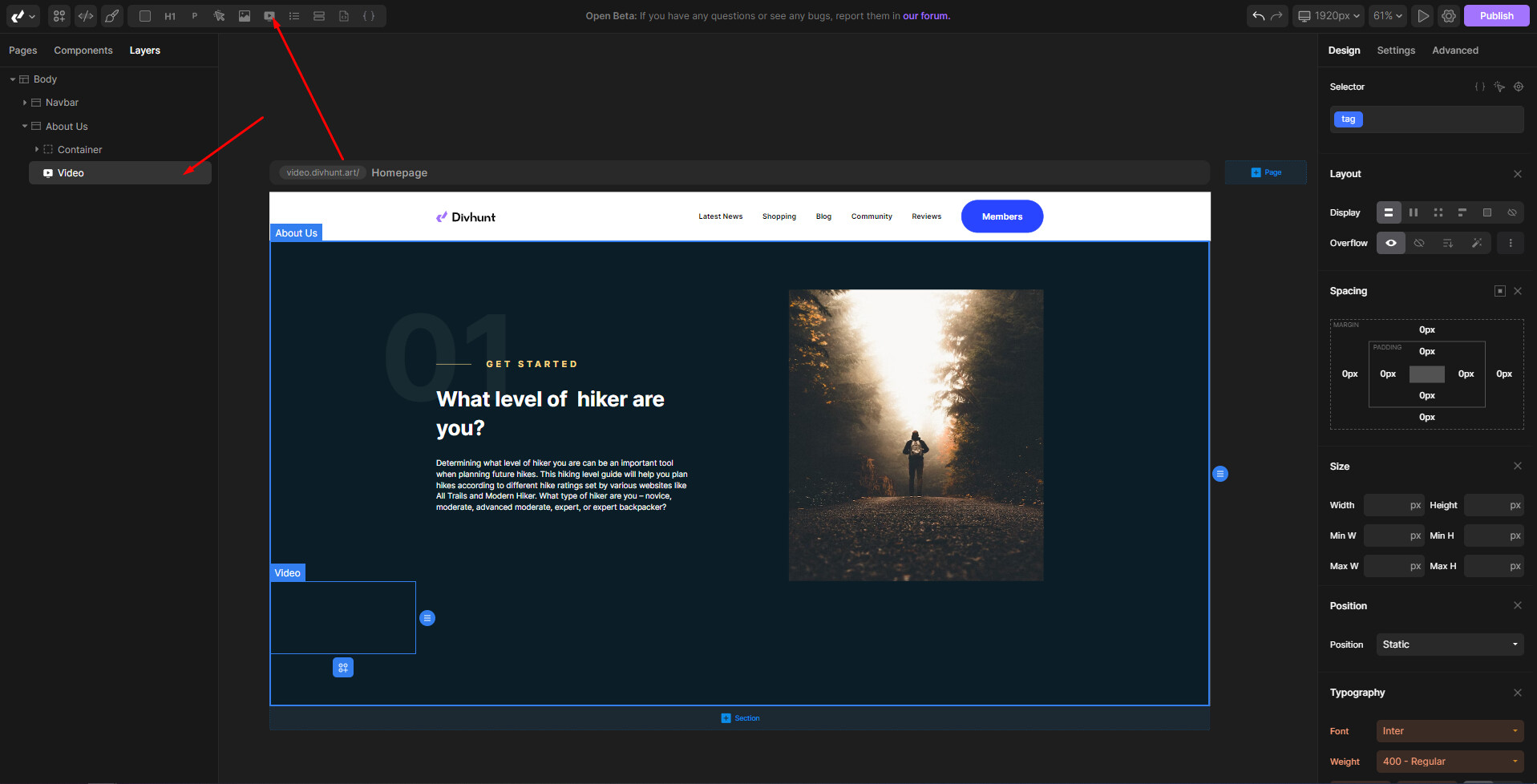Open the 61% zoom dropdown
The width and height of the screenshot is (1537, 784).
(x=1387, y=16)
